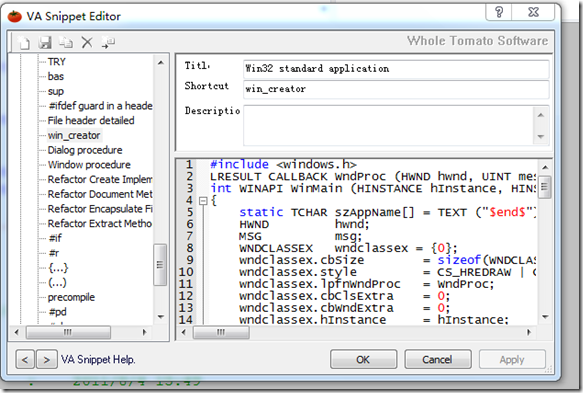Click the #include <windows.h> code line
This screenshot has width=583, height=393.
click(283, 164)
